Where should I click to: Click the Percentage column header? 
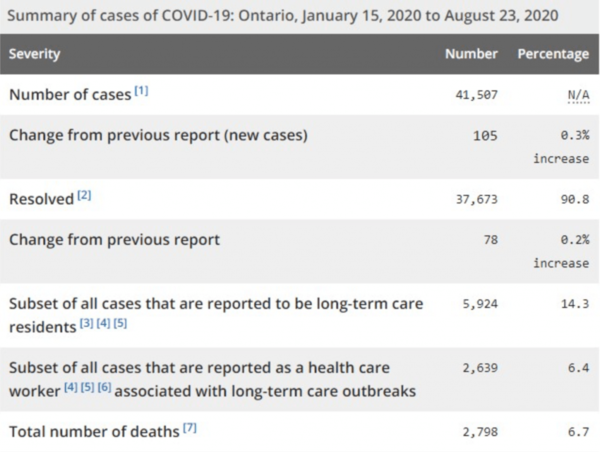[552, 53]
